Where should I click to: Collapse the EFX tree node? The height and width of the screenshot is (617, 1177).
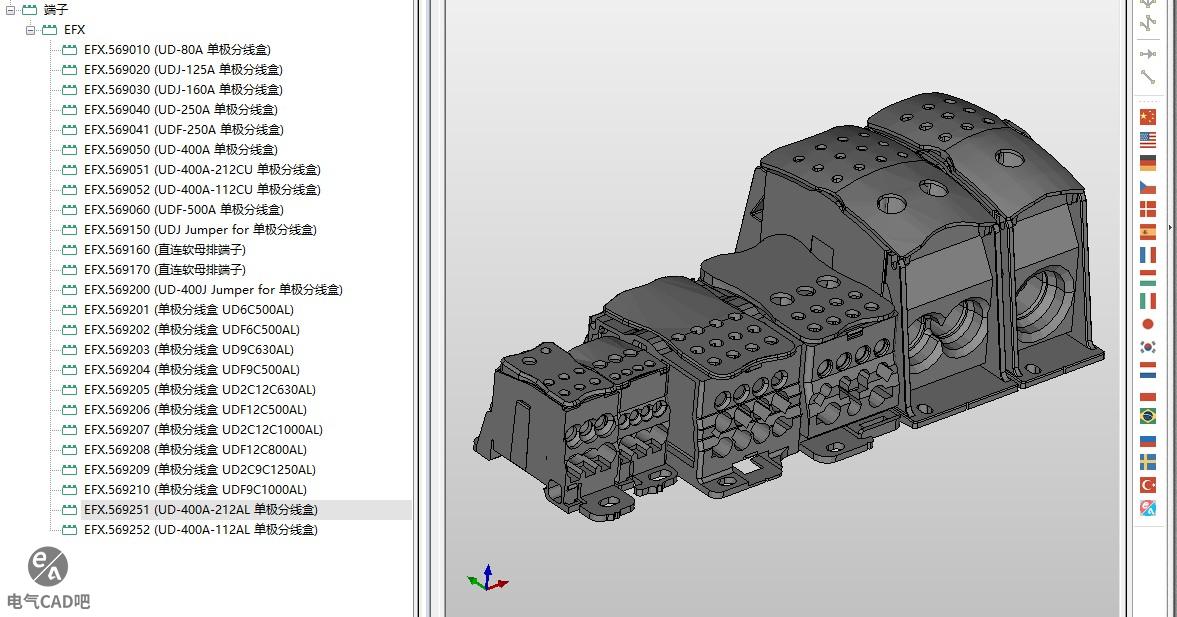31,30
